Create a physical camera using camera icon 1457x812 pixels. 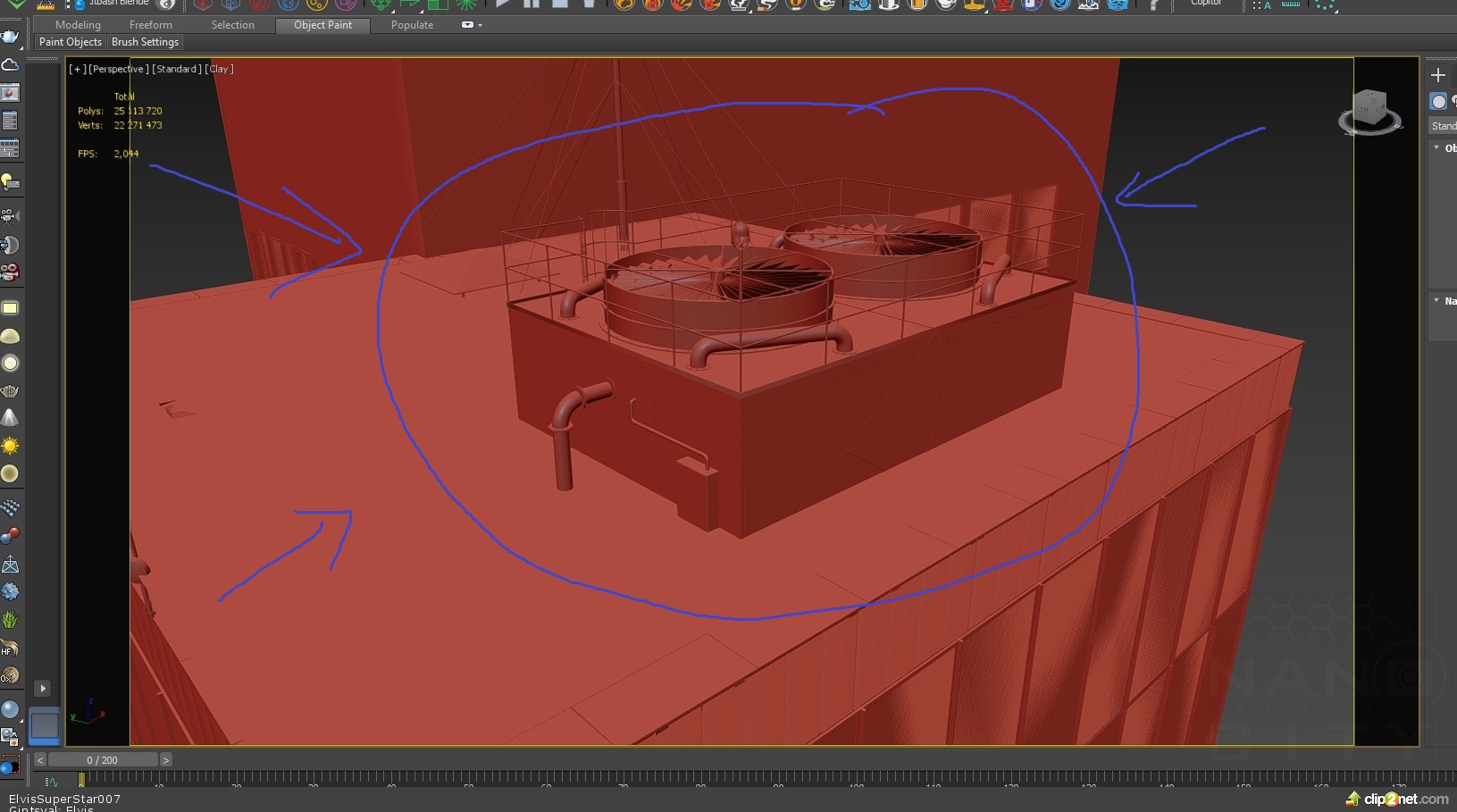[10, 216]
